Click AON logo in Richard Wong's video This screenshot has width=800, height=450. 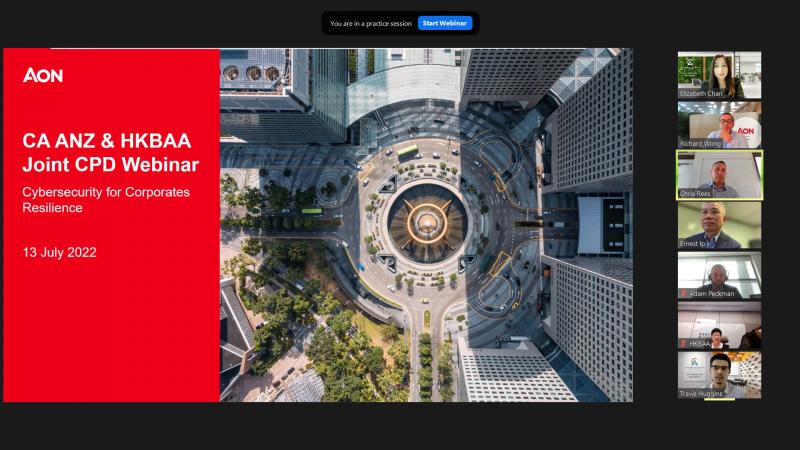pyautogui.click(x=745, y=131)
